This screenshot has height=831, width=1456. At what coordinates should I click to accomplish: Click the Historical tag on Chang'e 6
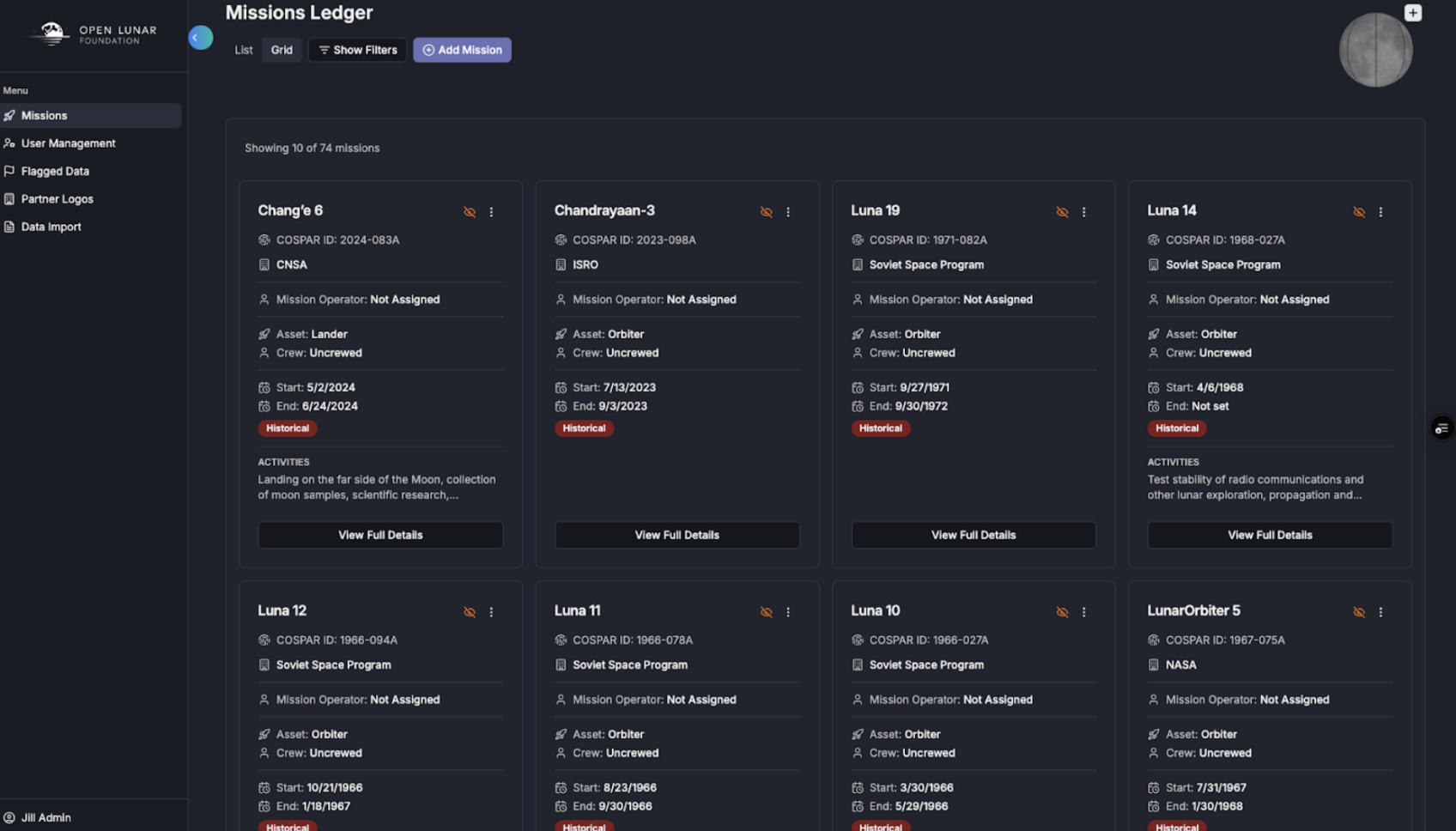coord(288,428)
